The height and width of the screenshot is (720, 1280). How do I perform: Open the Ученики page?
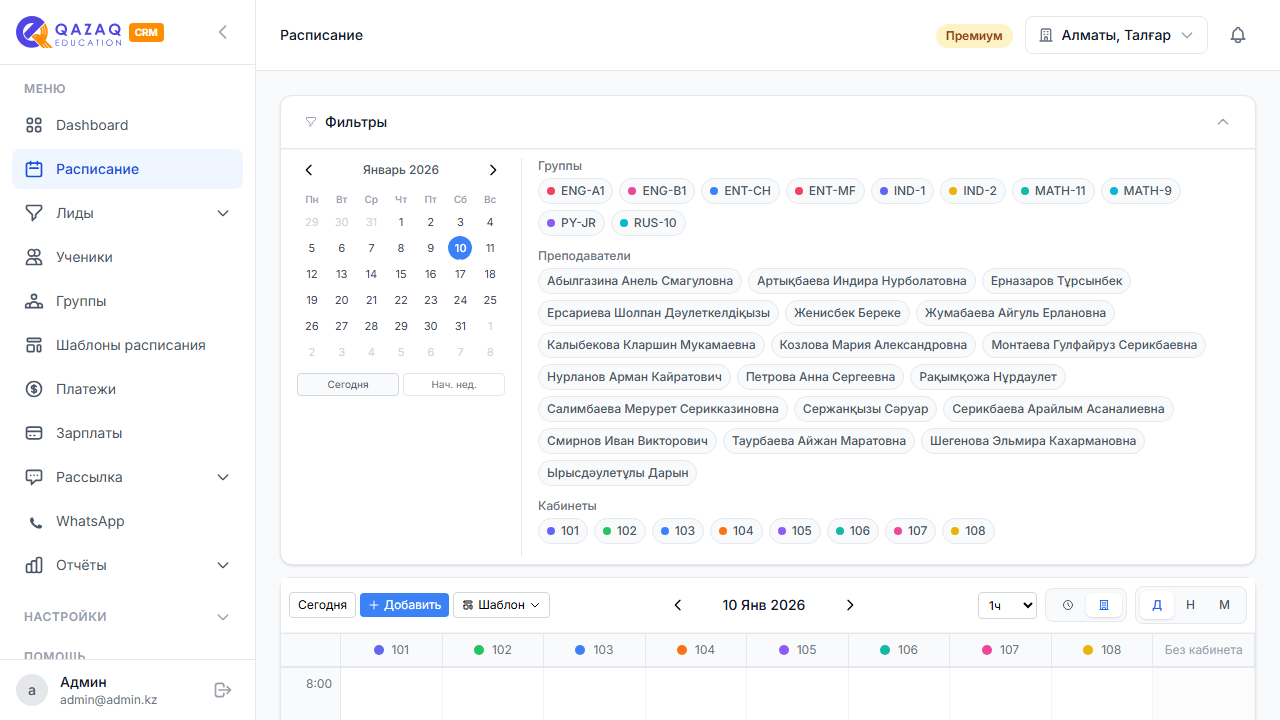(x=127, y=257)
